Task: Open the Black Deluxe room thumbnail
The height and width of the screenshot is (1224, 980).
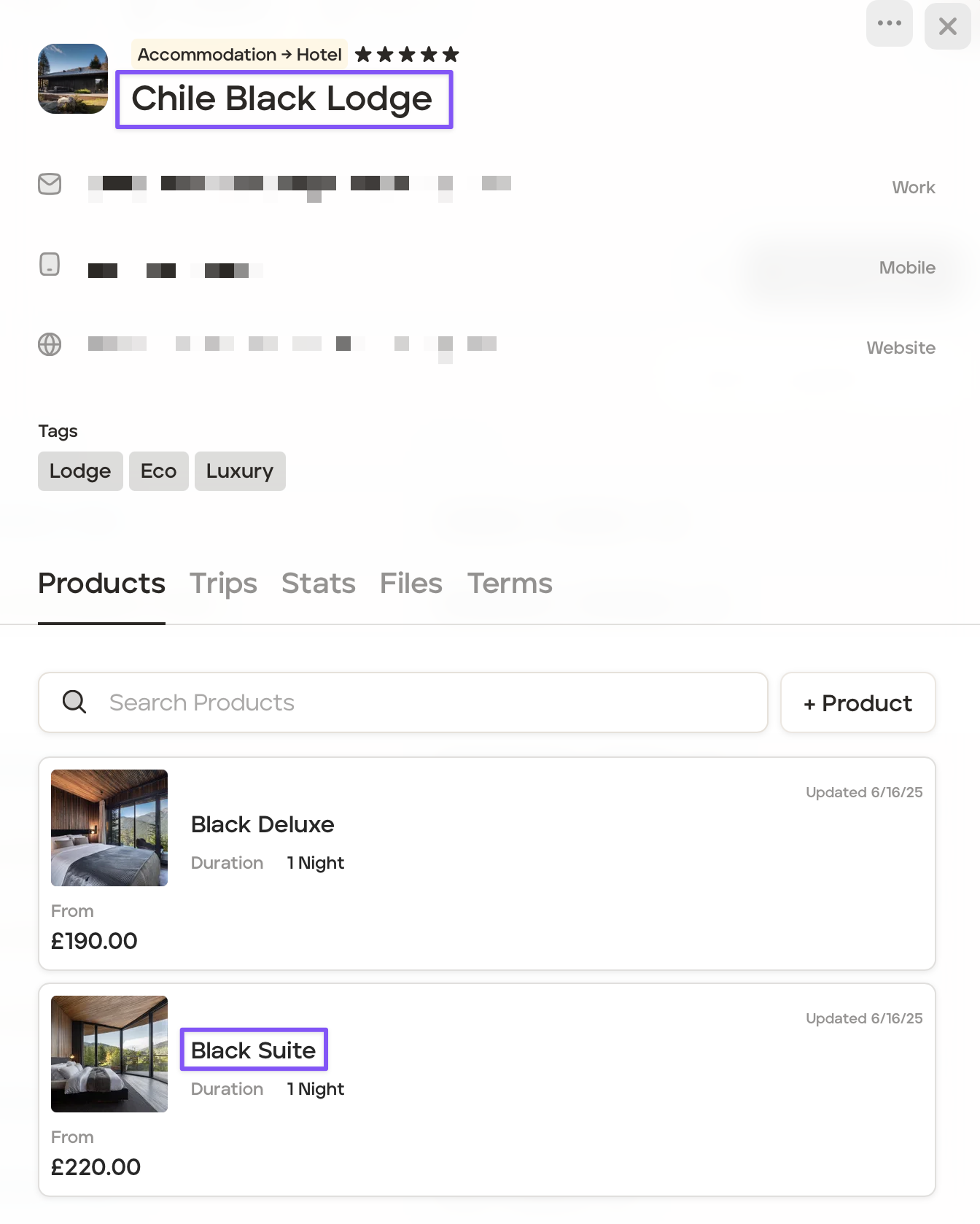Action: [x=109, y=828]
